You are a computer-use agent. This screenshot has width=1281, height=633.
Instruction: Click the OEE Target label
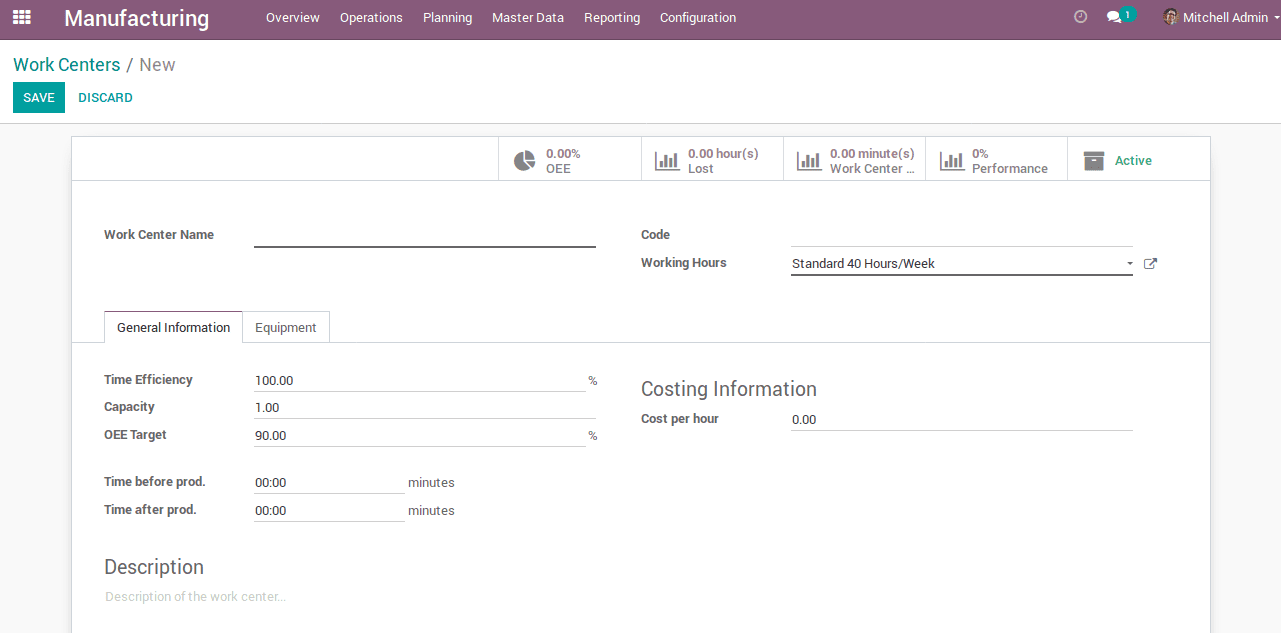[x=135, y=435]
